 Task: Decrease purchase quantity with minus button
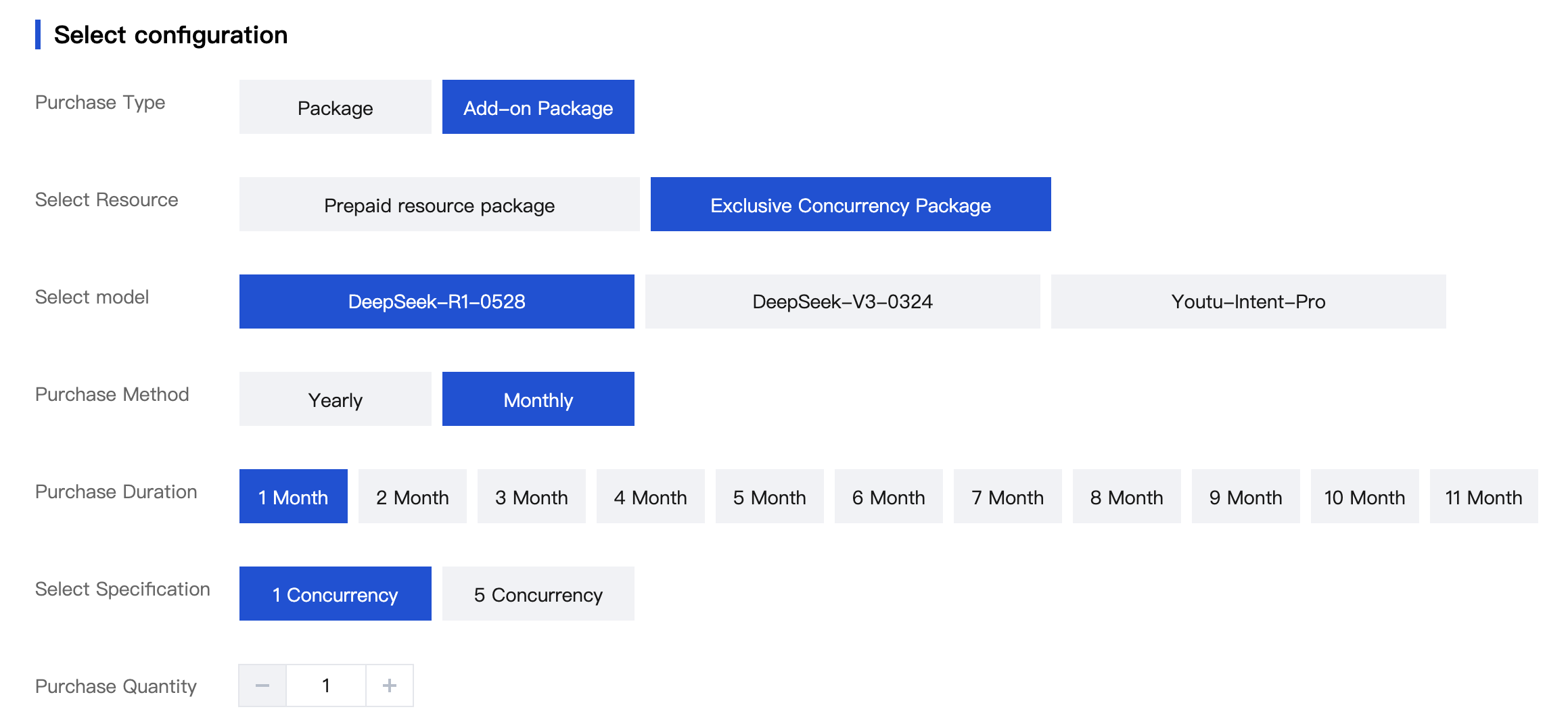[262, 685]
